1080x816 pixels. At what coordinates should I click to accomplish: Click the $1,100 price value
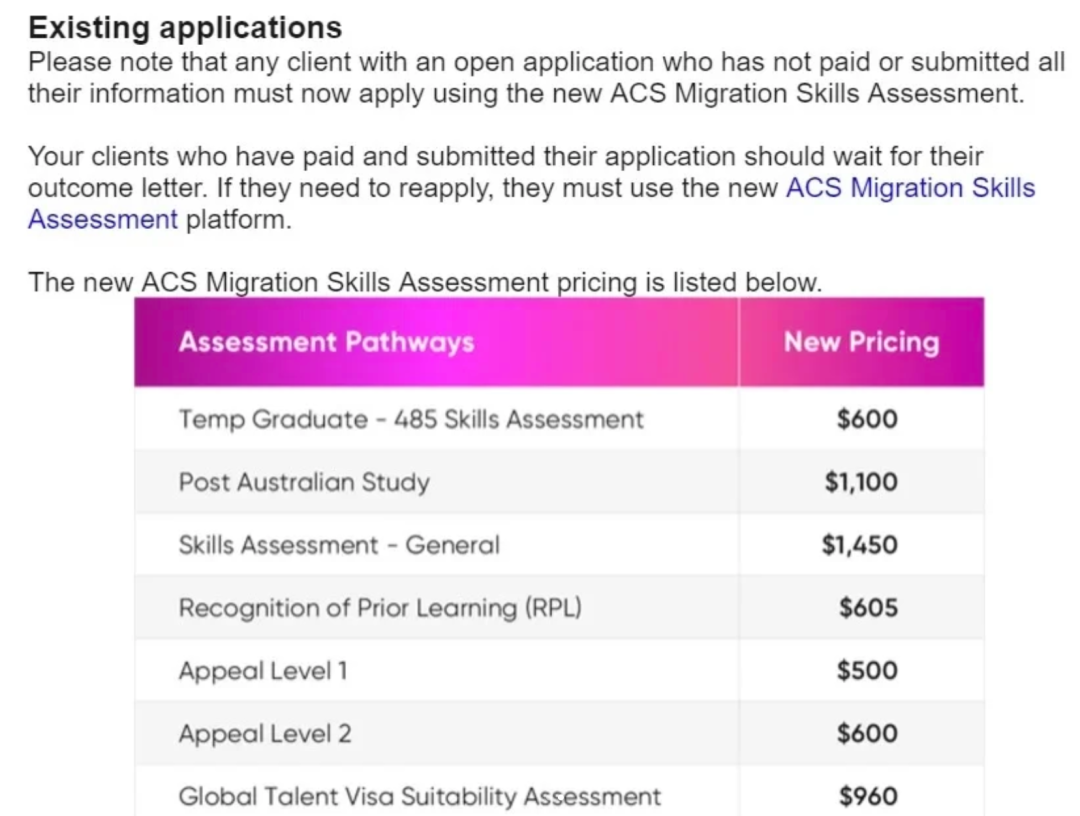[x=862, y=482]
